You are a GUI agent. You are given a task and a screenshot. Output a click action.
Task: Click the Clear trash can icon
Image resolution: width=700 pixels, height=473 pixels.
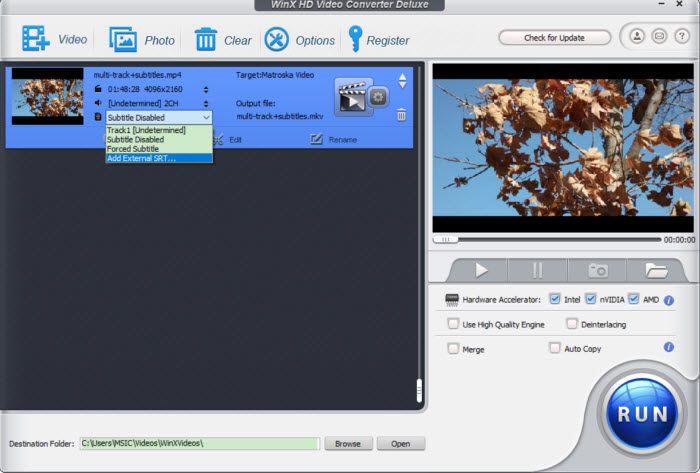coord(206,39)
